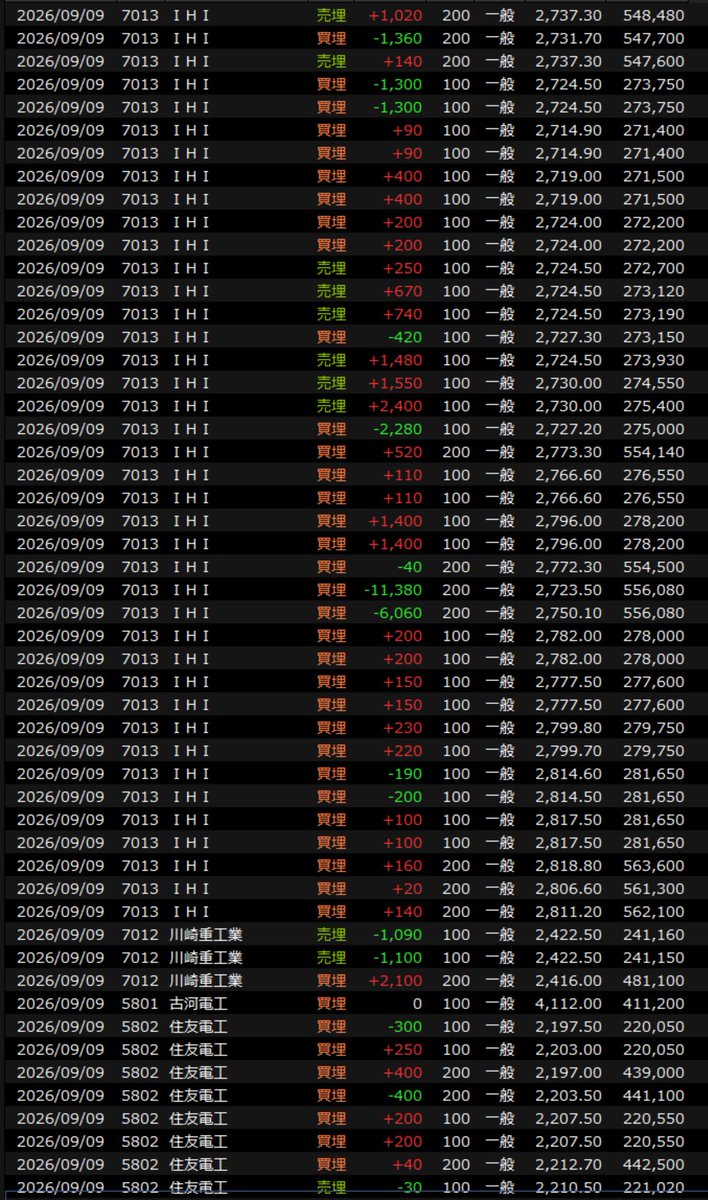This screenshot has height=1200, width=708.
Task: Click the loss value -400
Action: (404, 1096)
